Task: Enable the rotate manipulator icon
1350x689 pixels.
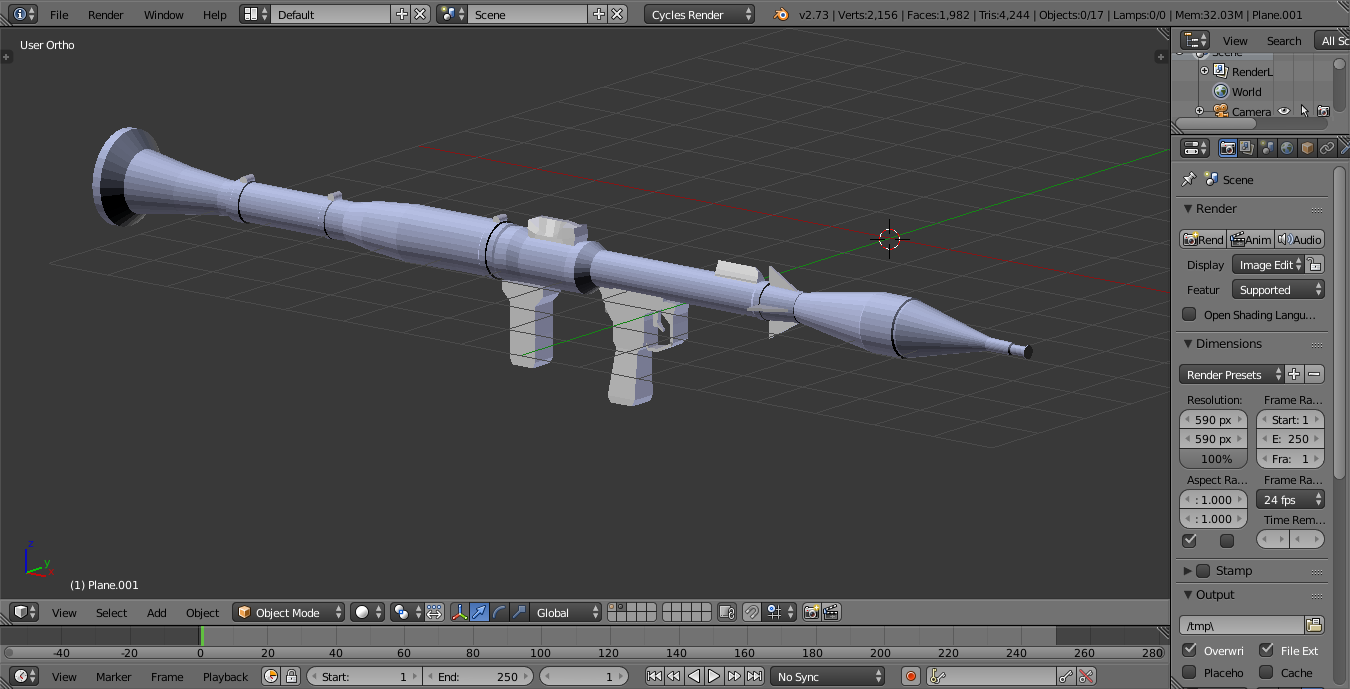Action: tap(499, 612)
